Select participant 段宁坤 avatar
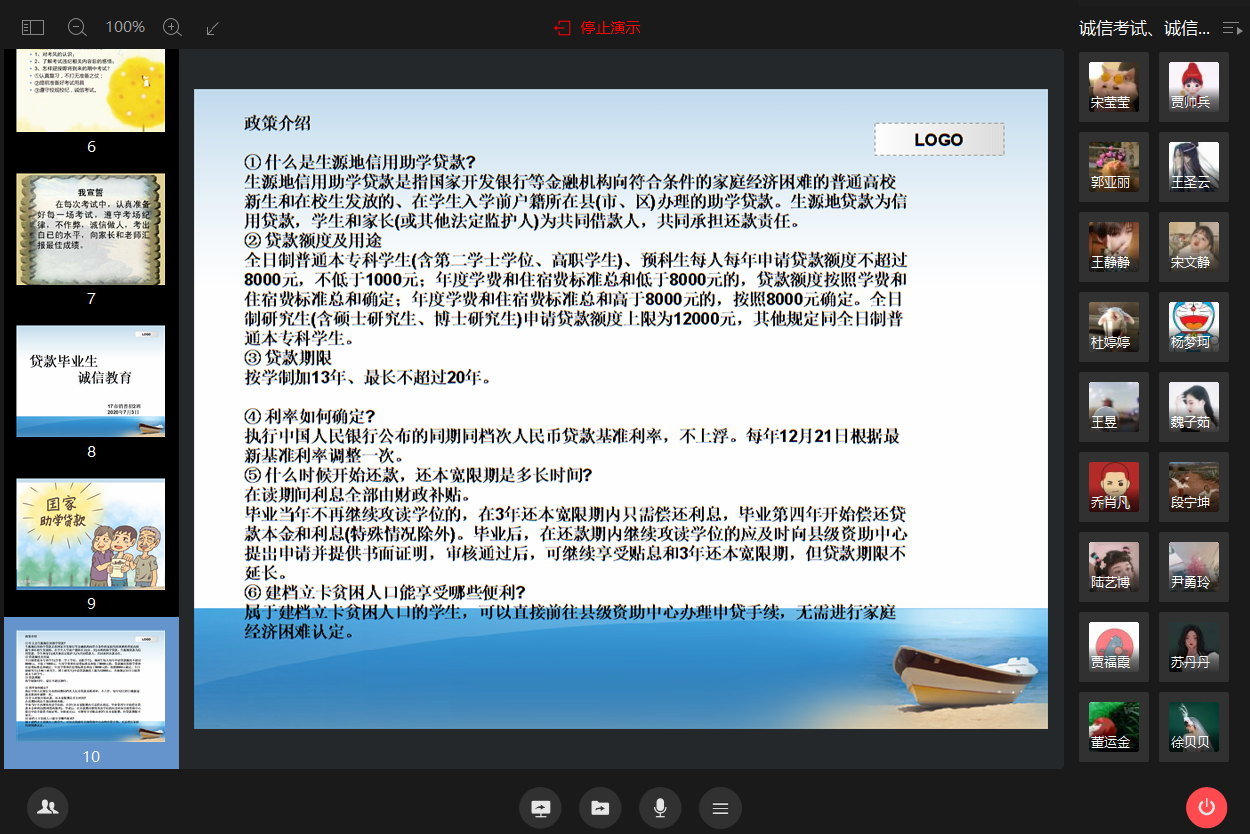This screenshot has height=834, width=1250. pyautogui.click(x=1194, y=487)
